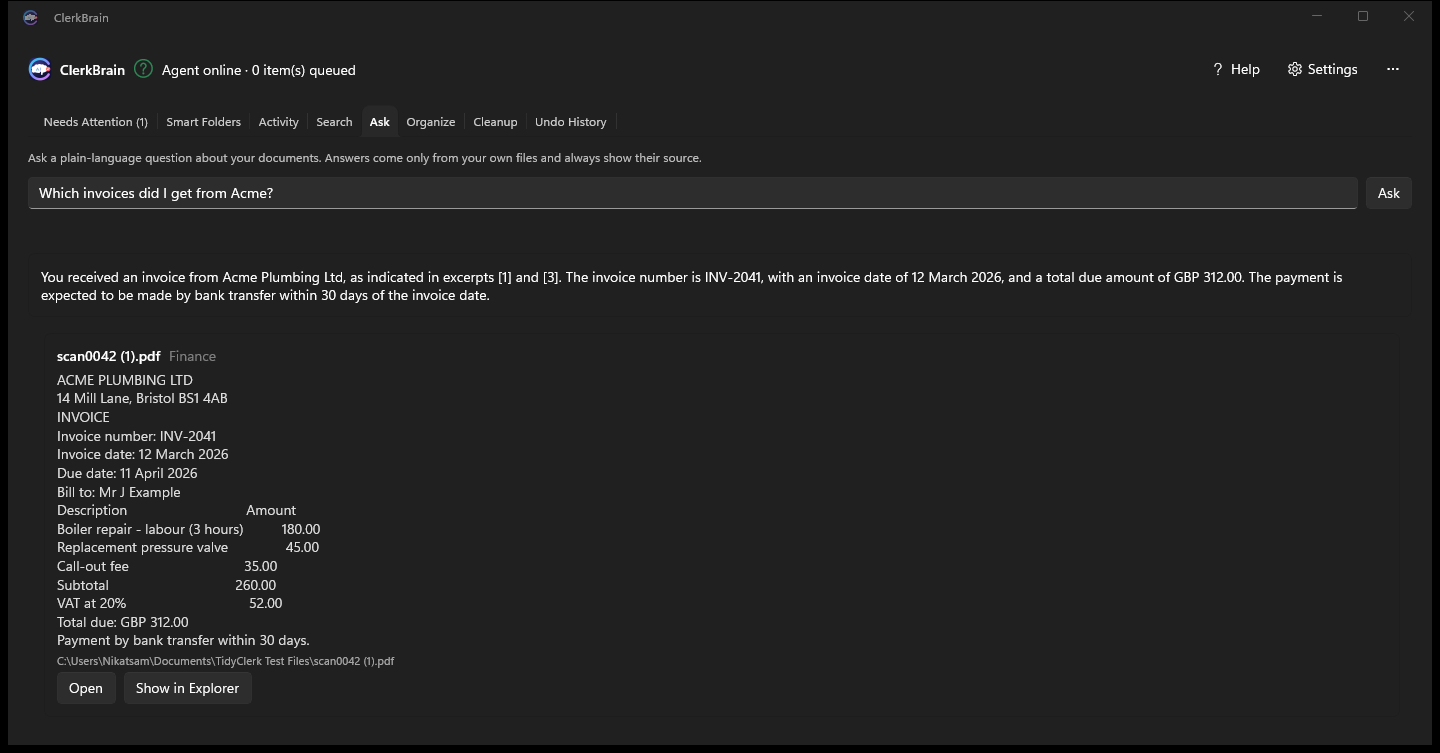Click the file path of scan0042 (1).pdf
This screenshot has width=1440, height=753.
225,661
